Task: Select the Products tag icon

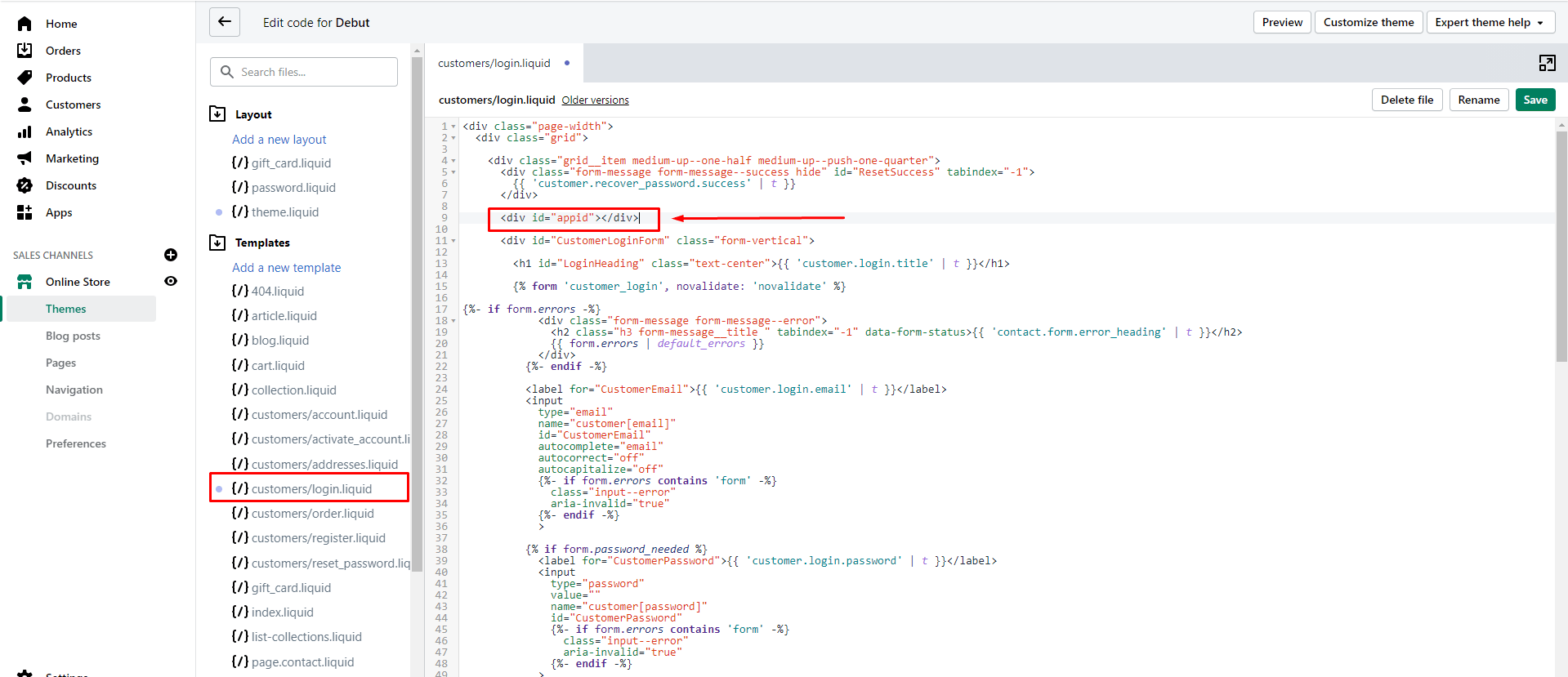Action: pyautogui.click(x=25, y=78)
